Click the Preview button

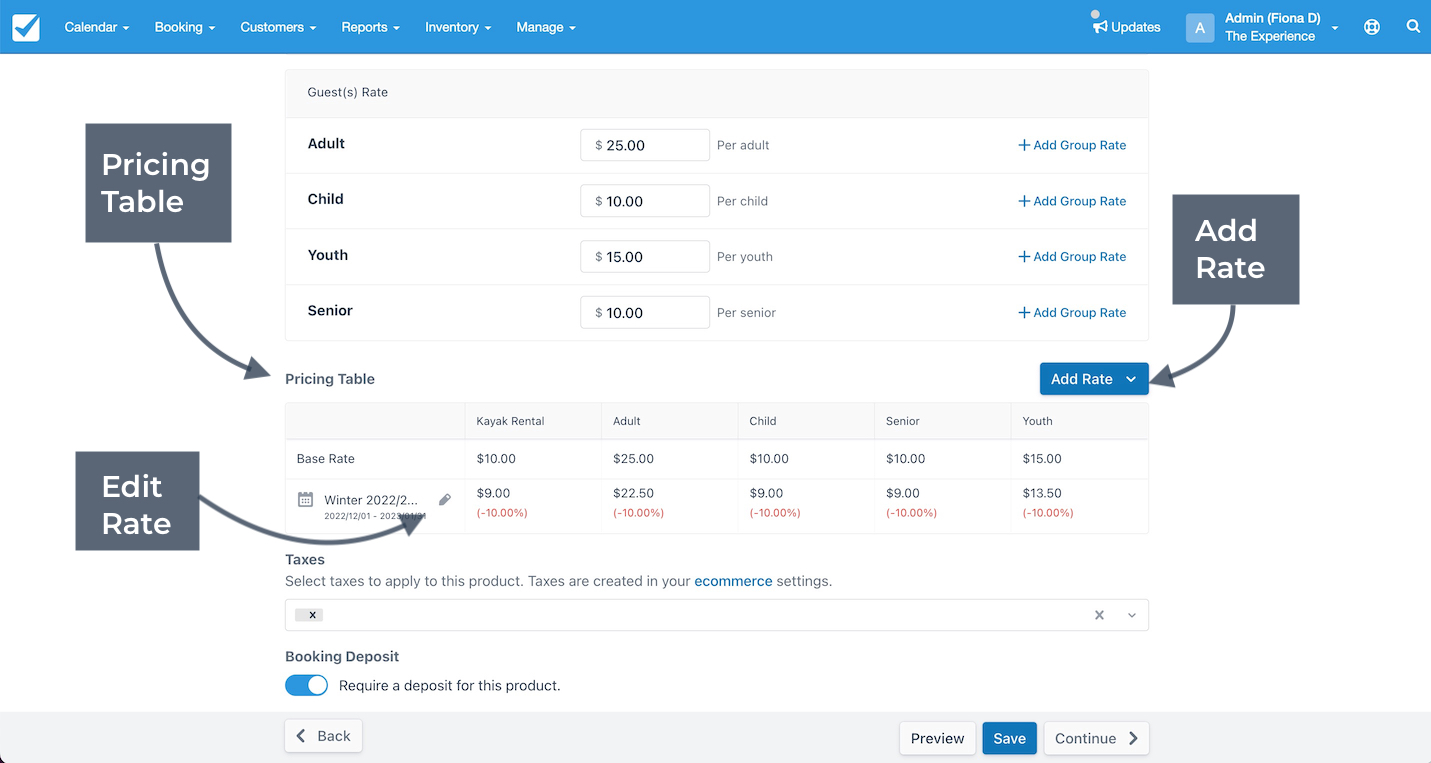click(x=937, y=738)
